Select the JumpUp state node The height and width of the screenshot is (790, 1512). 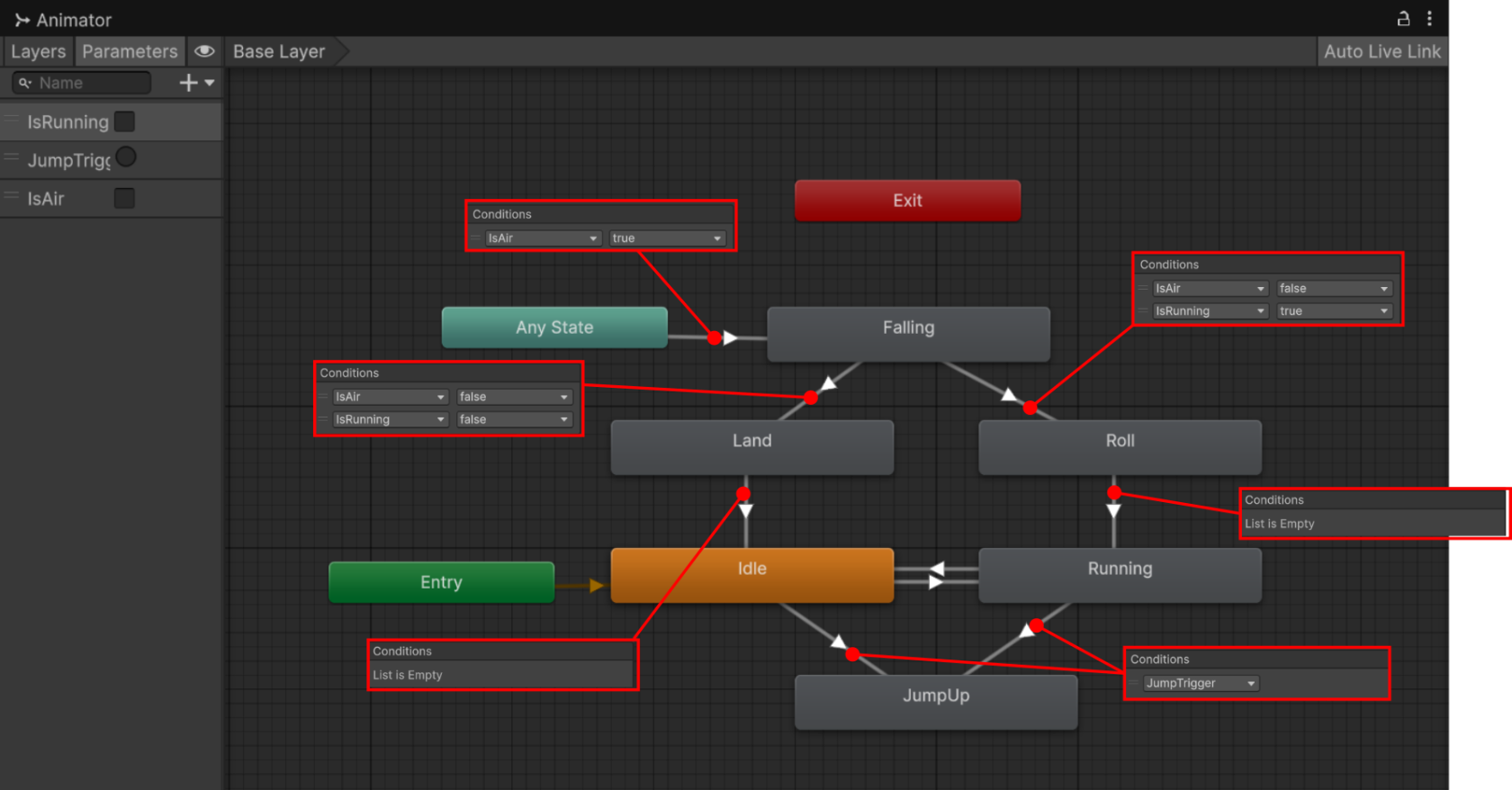tap(936, 702)
